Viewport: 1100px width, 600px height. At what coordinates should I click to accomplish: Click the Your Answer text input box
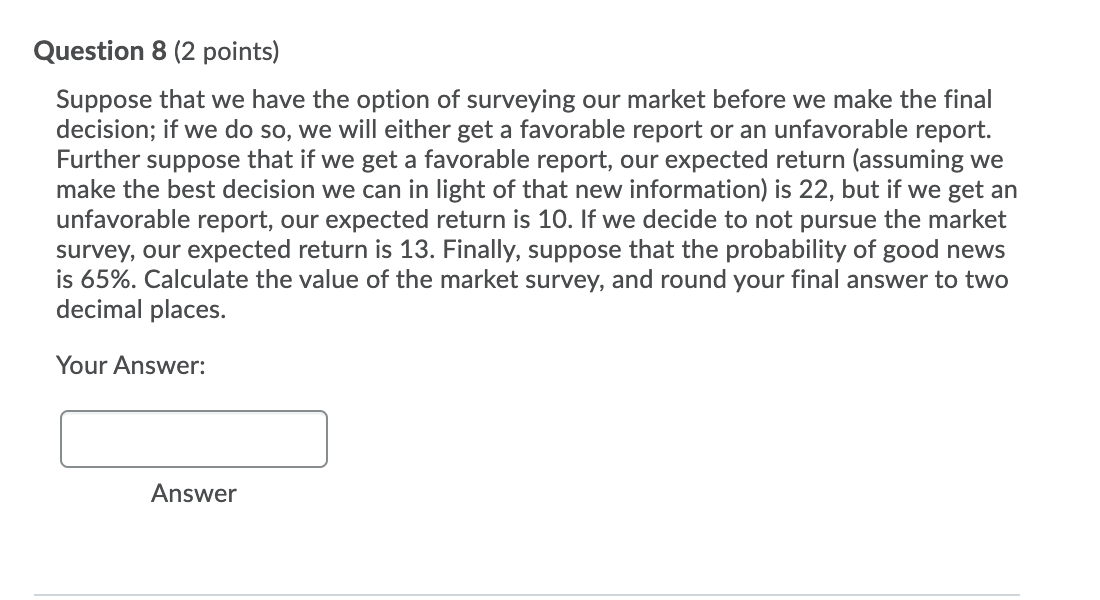pyautogui.click(x=193, y=439)
